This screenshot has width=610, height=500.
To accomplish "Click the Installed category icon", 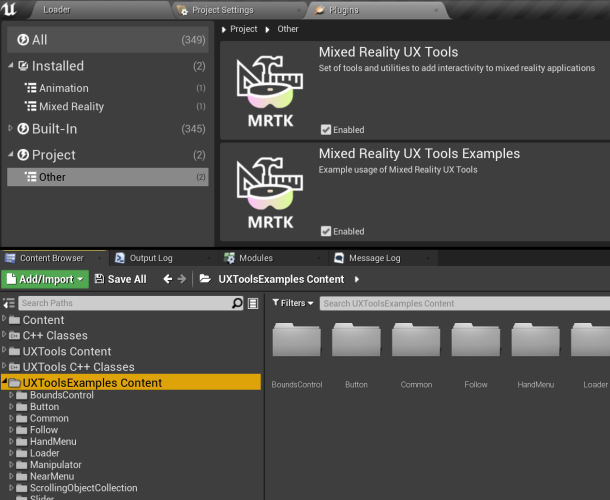I will pyautogui.click(x=23, y=66).
